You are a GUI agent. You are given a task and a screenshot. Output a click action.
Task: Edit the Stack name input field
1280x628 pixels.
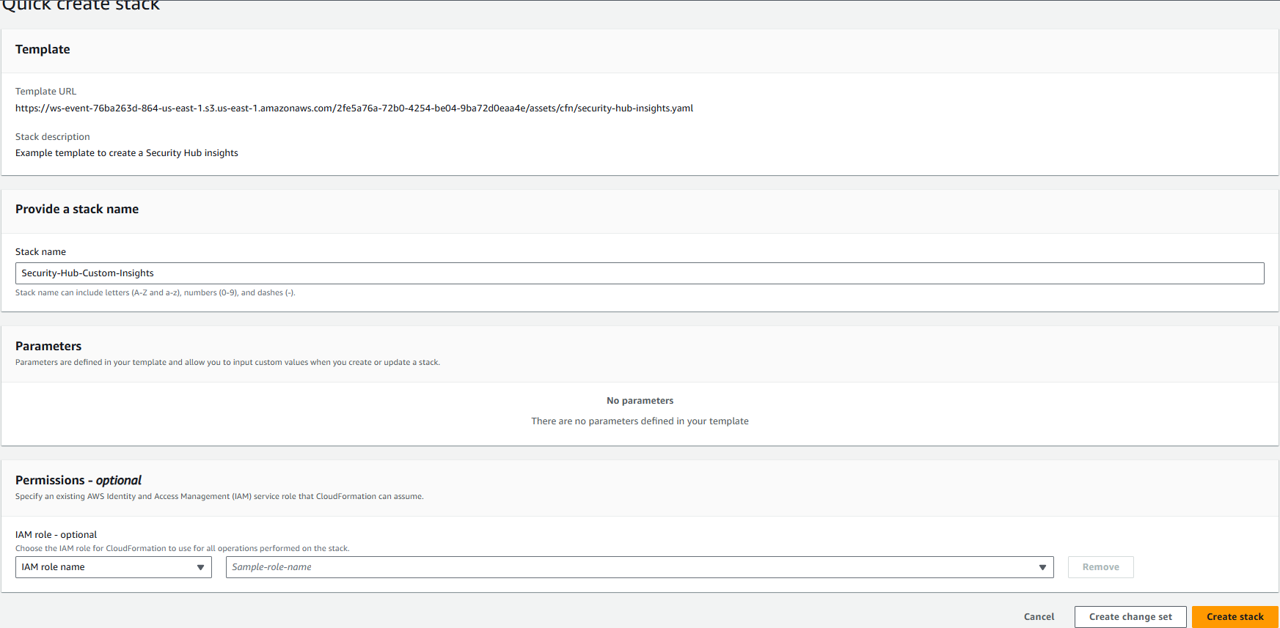pyautogui.click(x=640, y=273)
